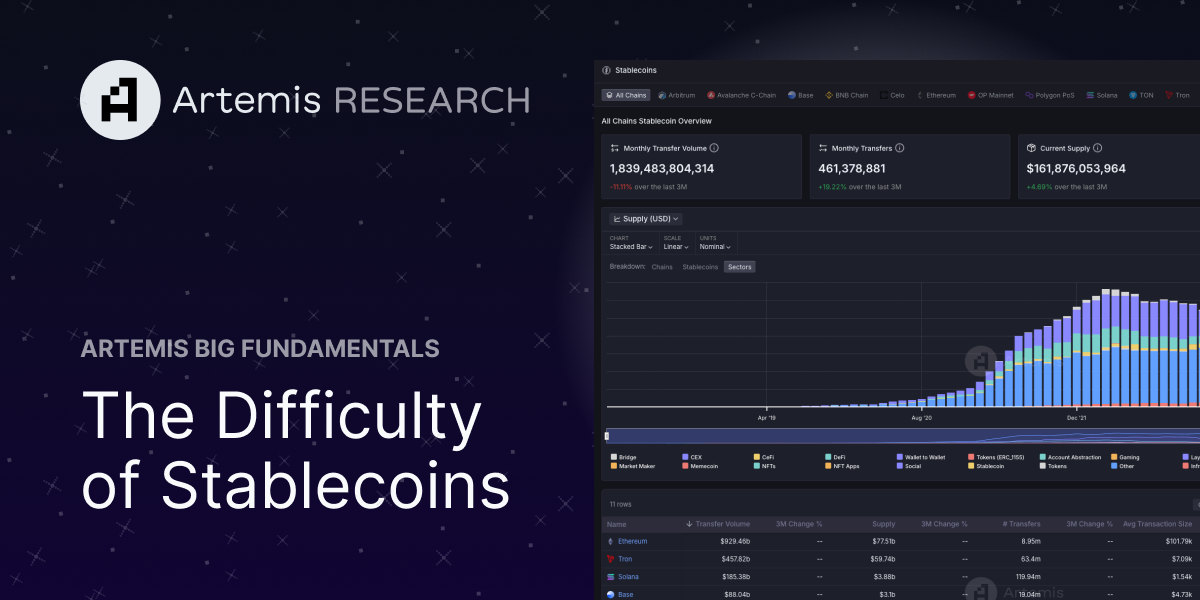1200x600 pixels.
Task: Select the All Chains tab
Action: (626, 95)
